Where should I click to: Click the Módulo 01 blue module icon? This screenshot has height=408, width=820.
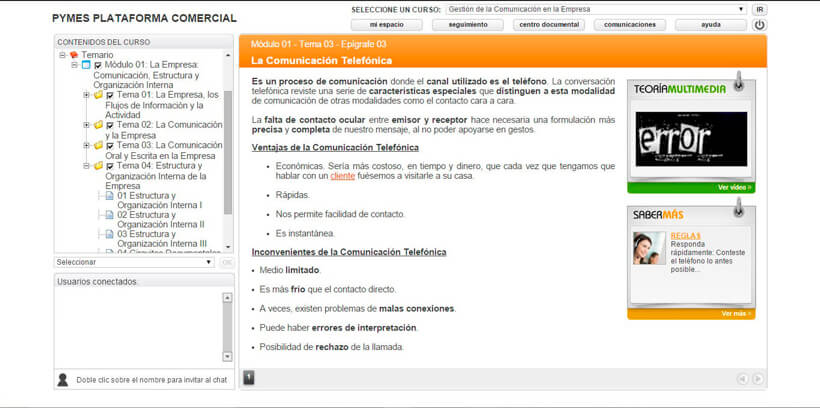click(x=86, y=65)
